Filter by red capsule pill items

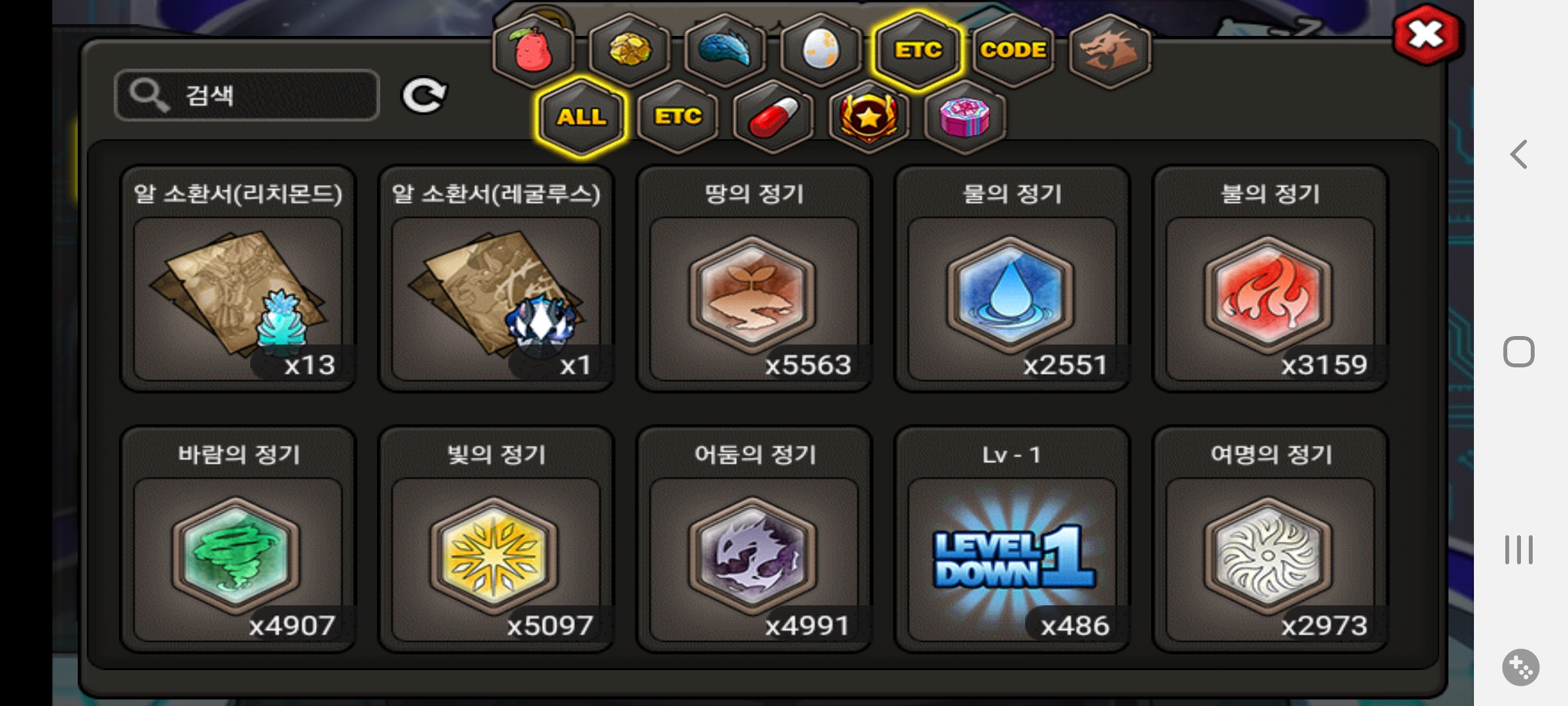(x=774, y=117)
